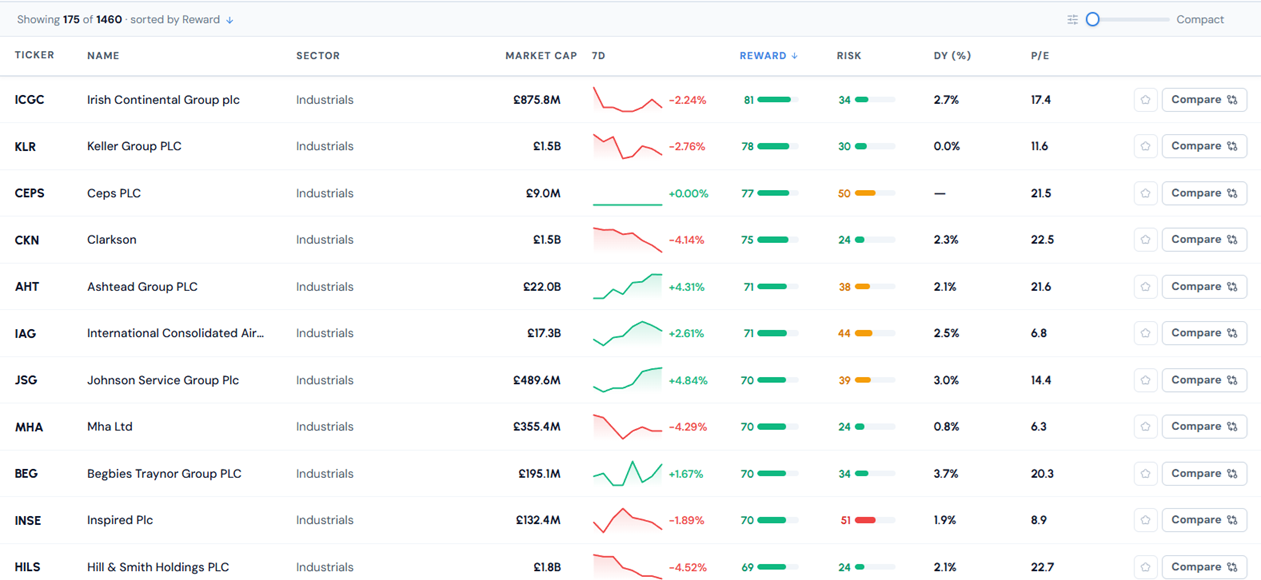This screenshot has height=580, width=1261.
Task: Compare Hill & Smith Holdings PLC
Action: (1204, 567)
